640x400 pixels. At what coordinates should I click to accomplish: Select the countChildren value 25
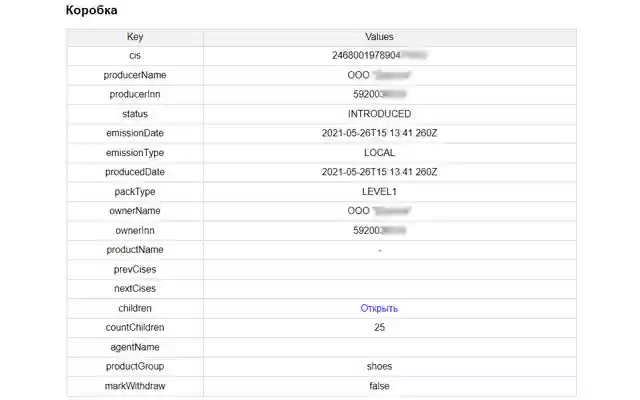click(379, 327)
